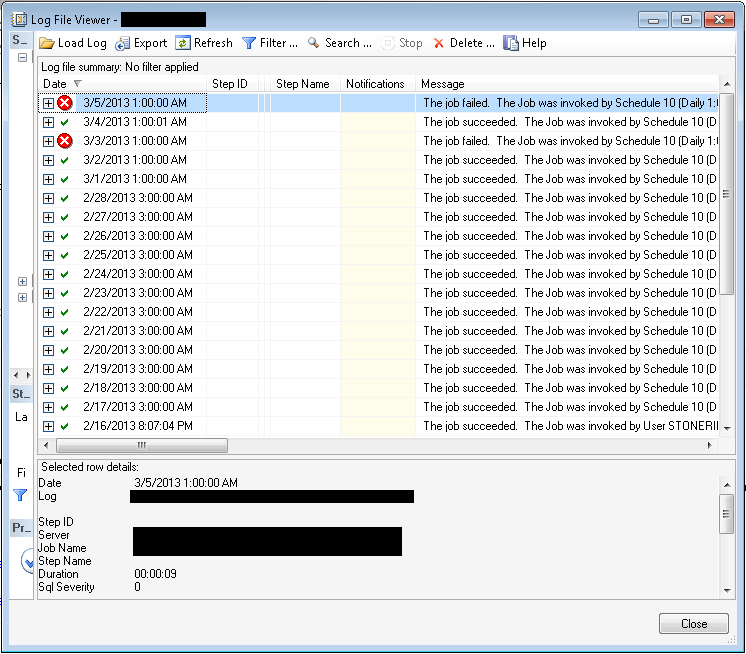Click the Export toolbar icon
This screenshot has width=746, height=654.
(122, 43)
